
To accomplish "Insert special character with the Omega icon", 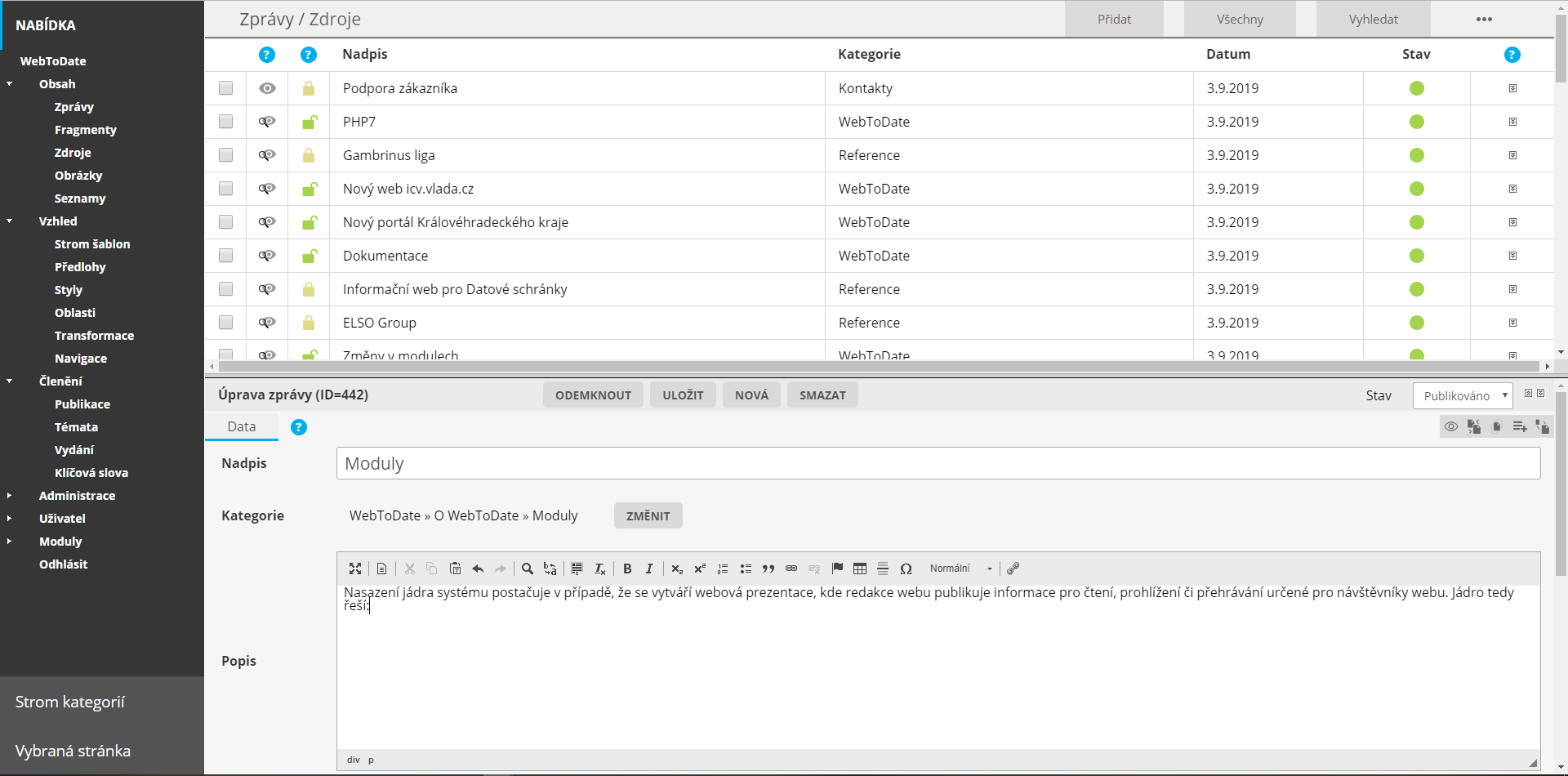I will tap(906, 569).
